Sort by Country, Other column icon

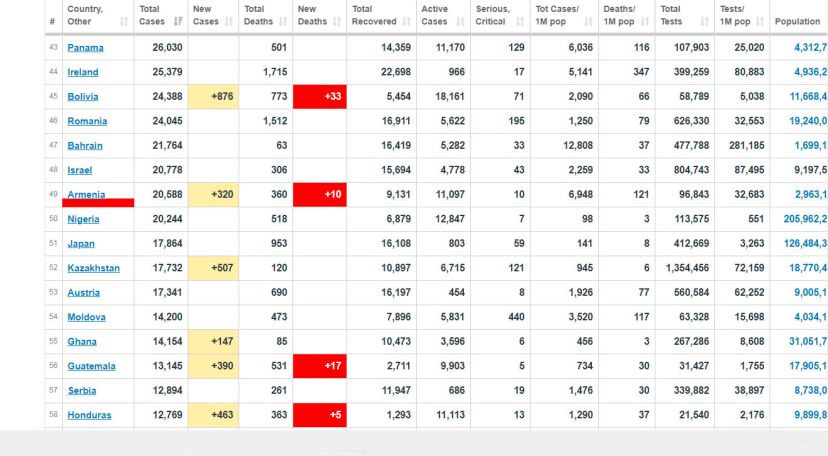[124, 22]
